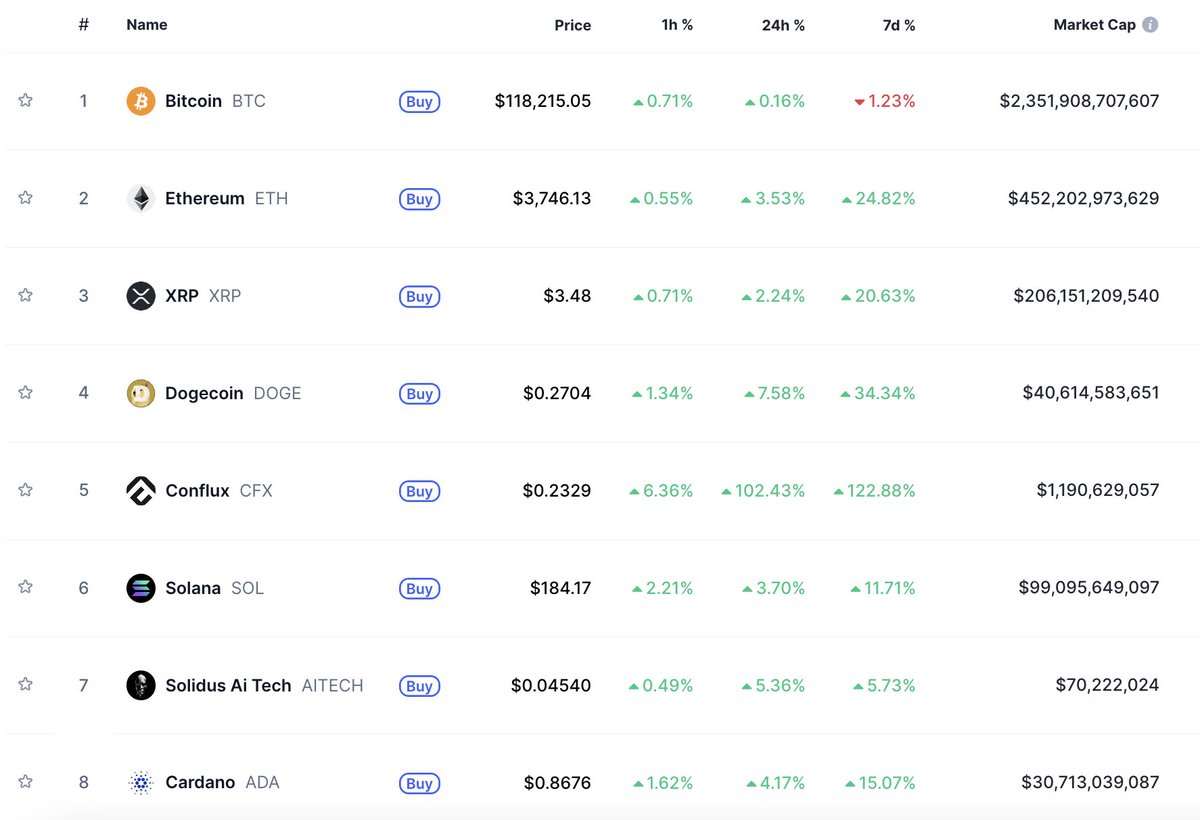Screen dimensions: 1200x820
Task: Click Conflux price $0.2329
Action: point(557,490)
